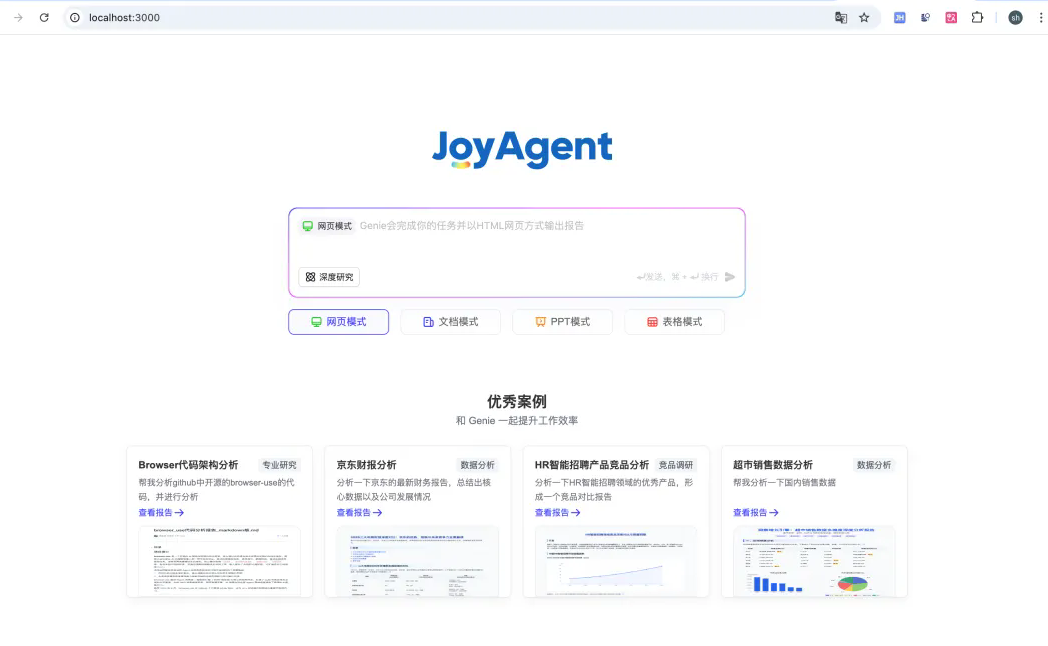1048x646 pixels.
Task: Click the 竞品调研 tag
Action: click(x=676, y=465)
